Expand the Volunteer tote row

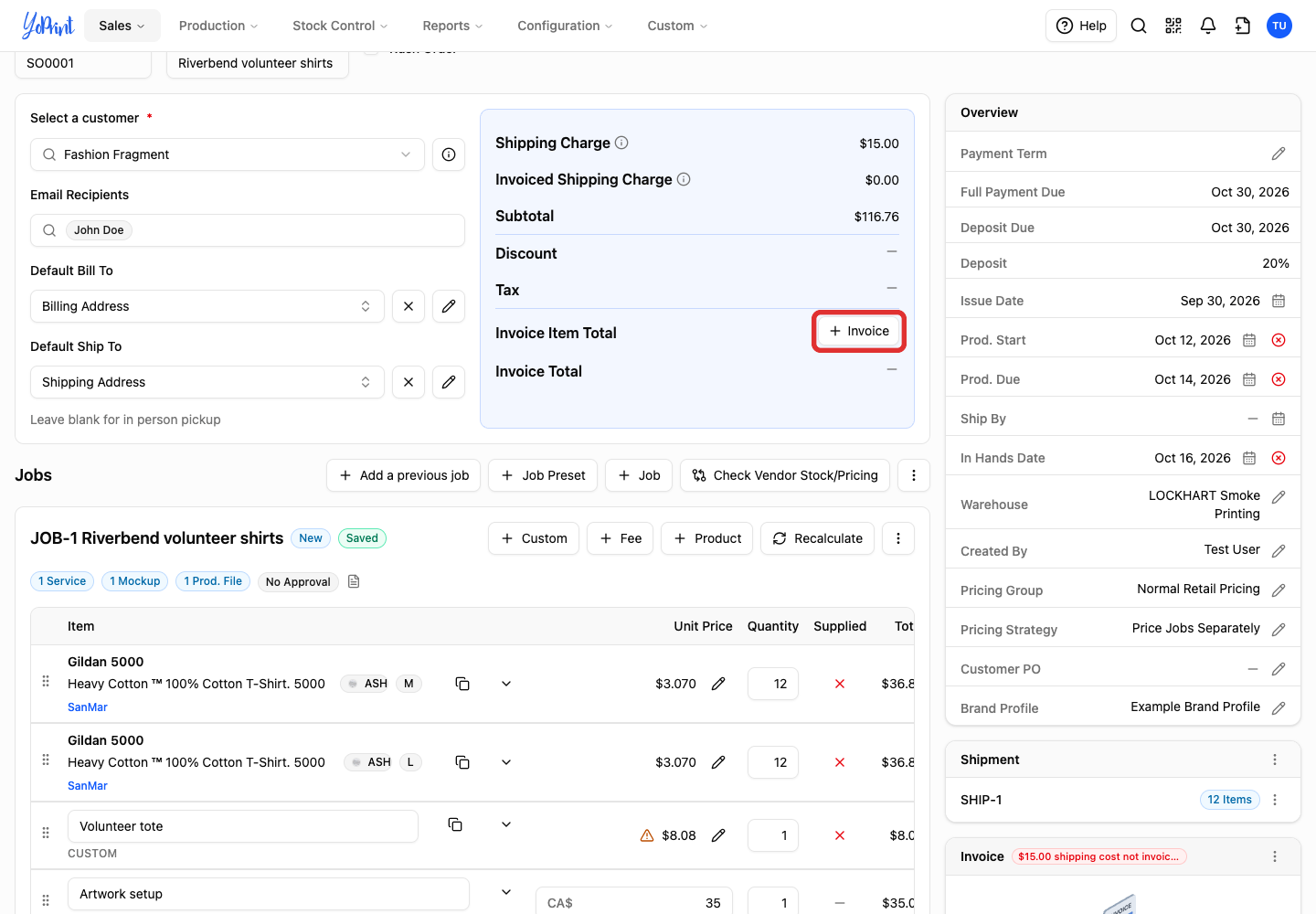[506, 824]
